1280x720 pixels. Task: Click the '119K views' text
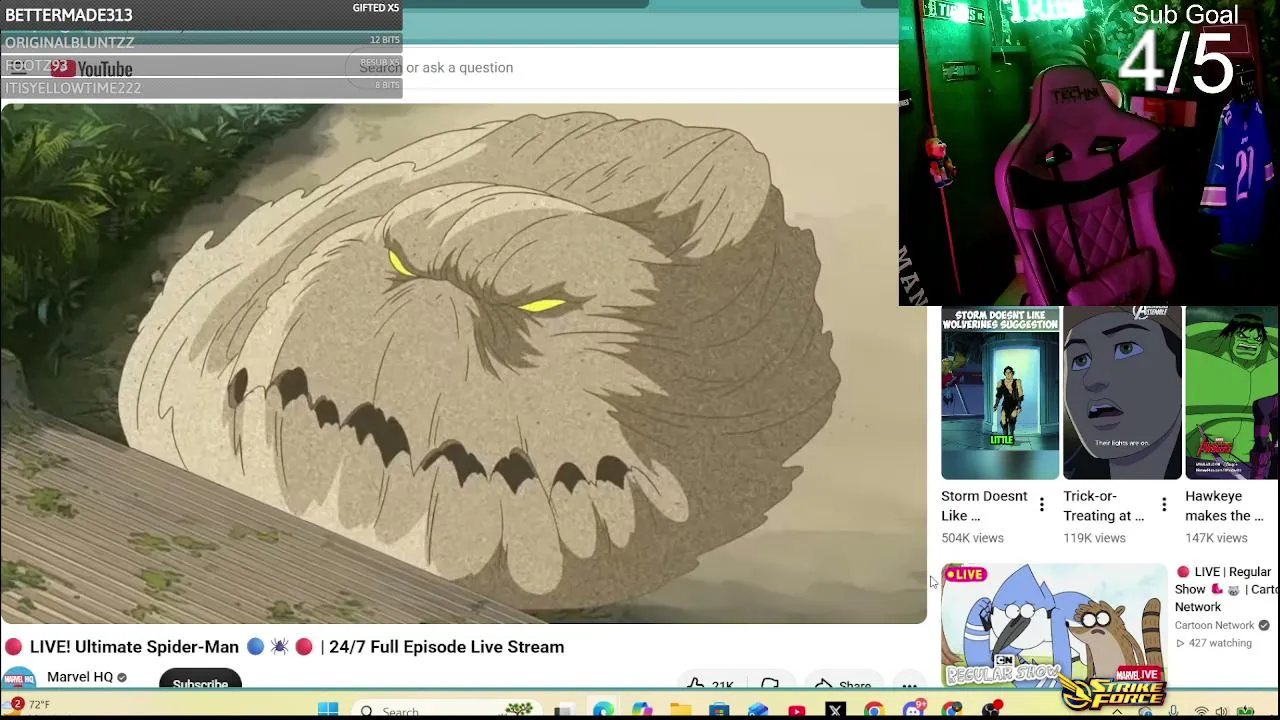pyautogui.click(x=1094, y=538)
